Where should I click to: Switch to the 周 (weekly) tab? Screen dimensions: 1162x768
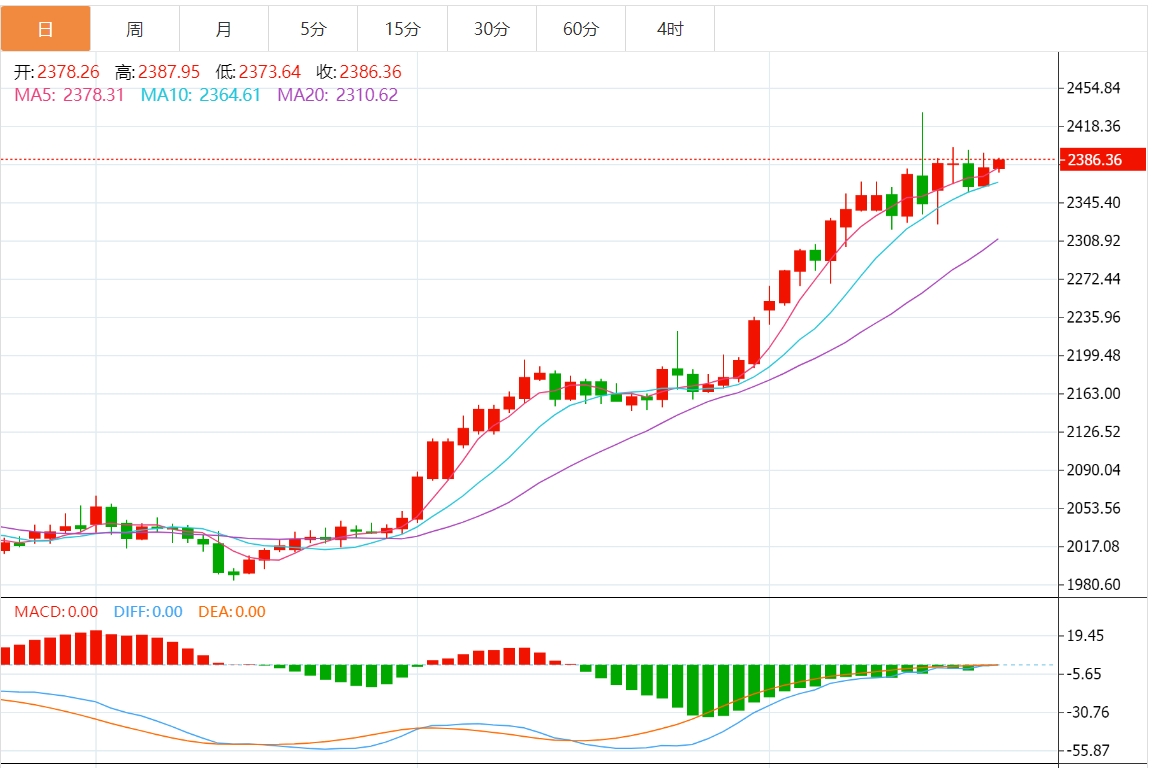pos(134,29)
